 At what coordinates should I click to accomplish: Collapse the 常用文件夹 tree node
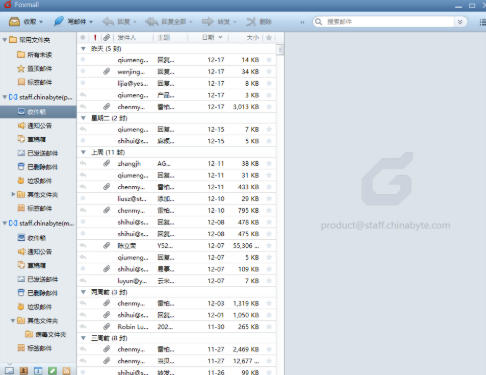pos(5,40)
